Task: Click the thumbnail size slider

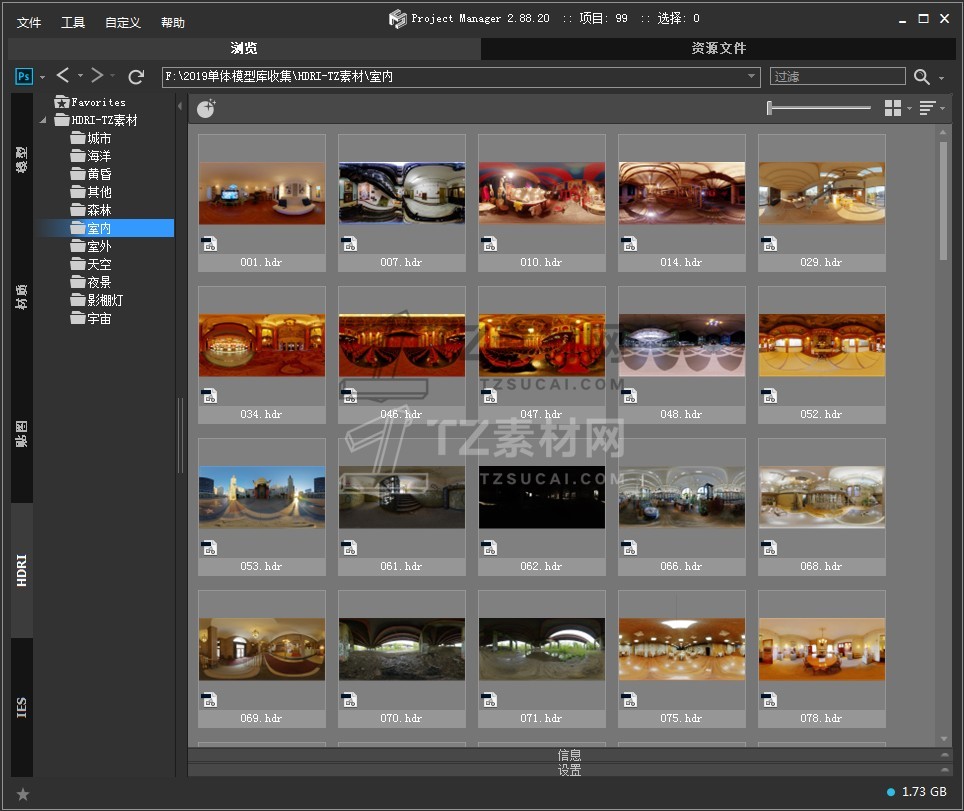Action: point(819,108)
